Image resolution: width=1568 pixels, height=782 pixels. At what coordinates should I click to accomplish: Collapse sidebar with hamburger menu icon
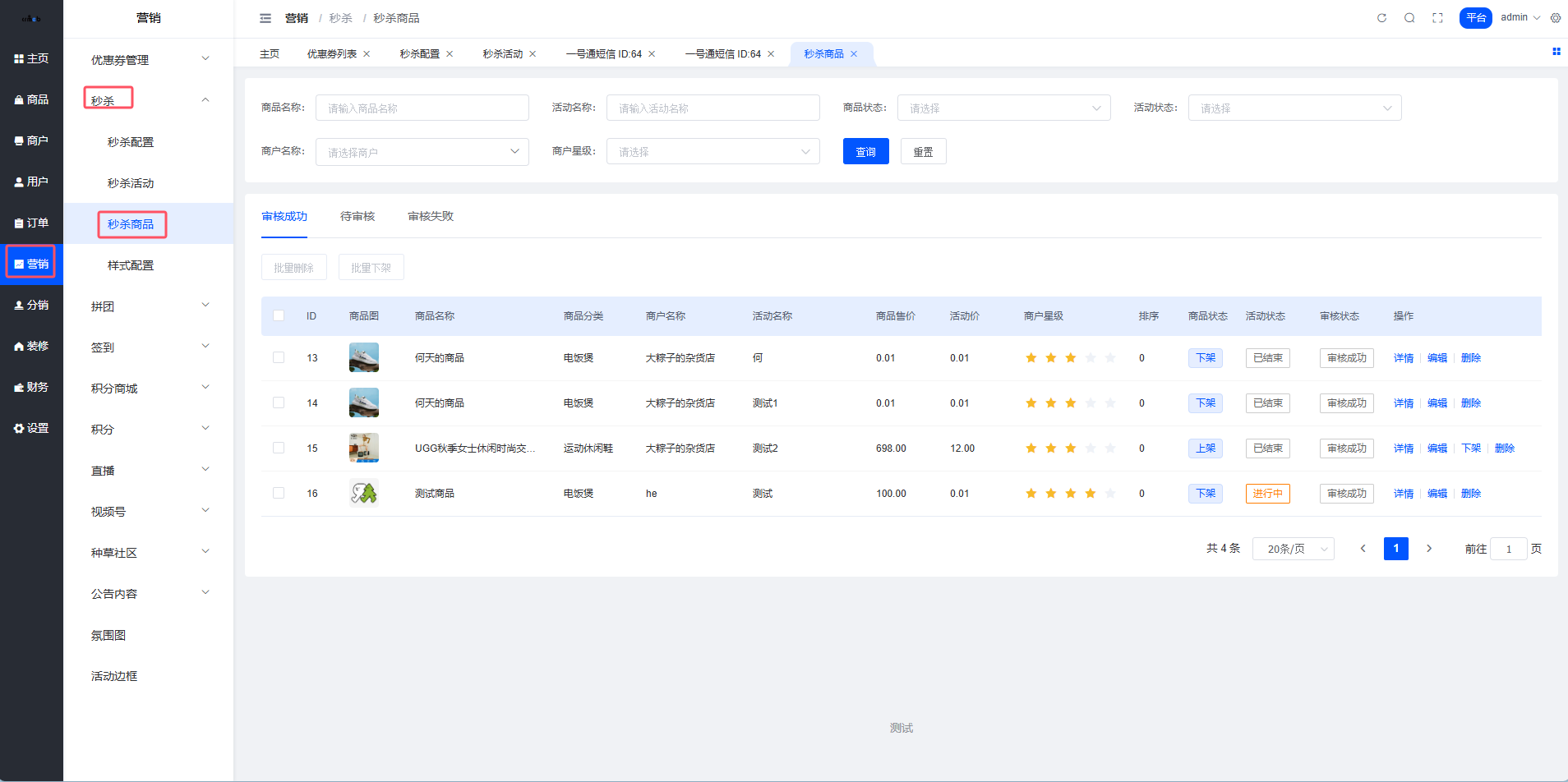[265, 18]
